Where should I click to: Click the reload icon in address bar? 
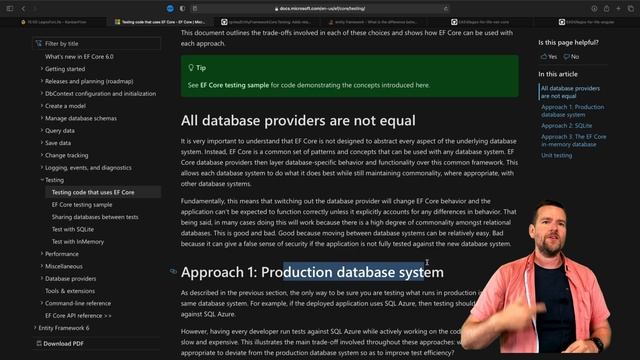[x=446, y=8]
